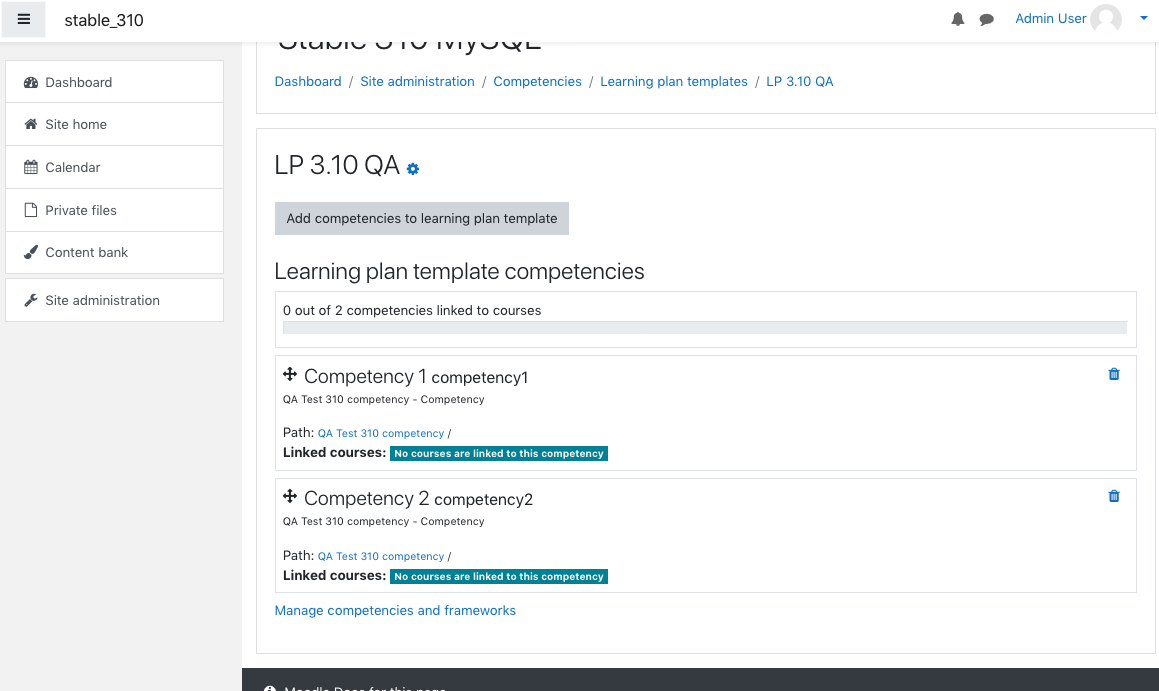Viewport: 1159px width, 691px height.
Task: Click the Learning plan templates breadcrumb
Action: tap(674, 81)
